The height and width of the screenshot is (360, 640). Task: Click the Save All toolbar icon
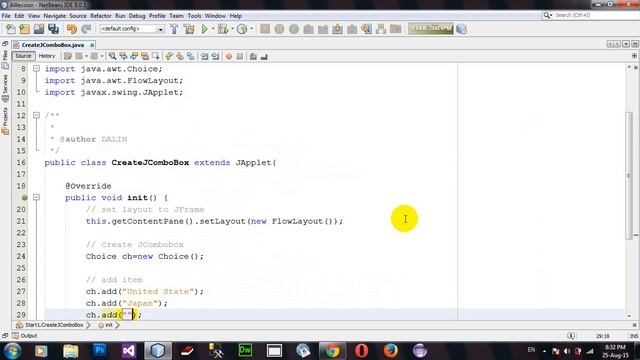(x=53, y=29)
